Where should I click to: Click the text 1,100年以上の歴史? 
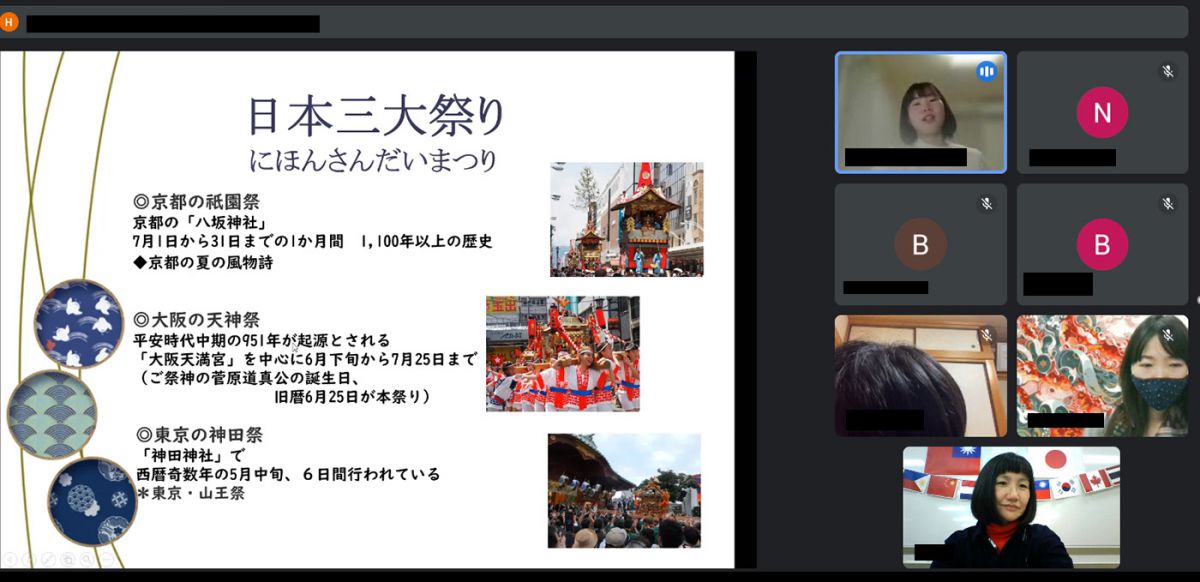[x=426, y=242]
